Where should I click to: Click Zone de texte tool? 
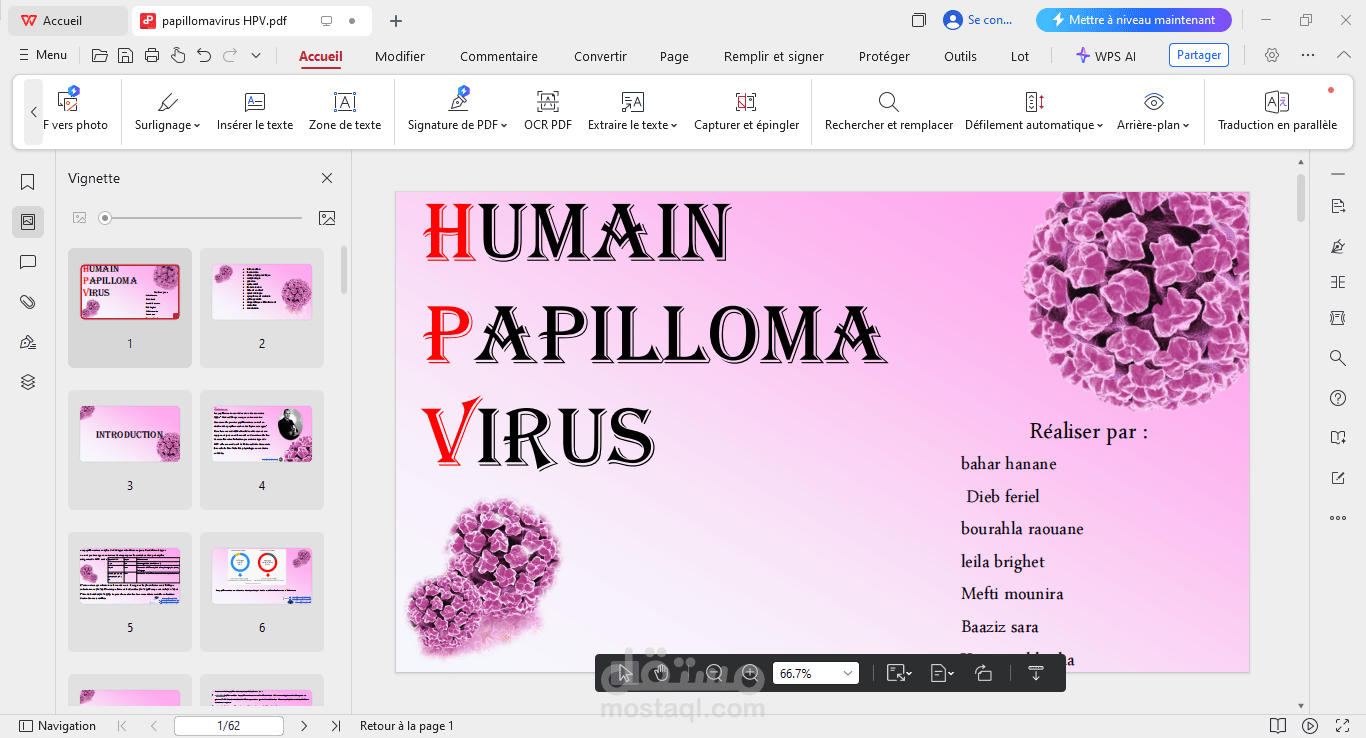[345, 111]
